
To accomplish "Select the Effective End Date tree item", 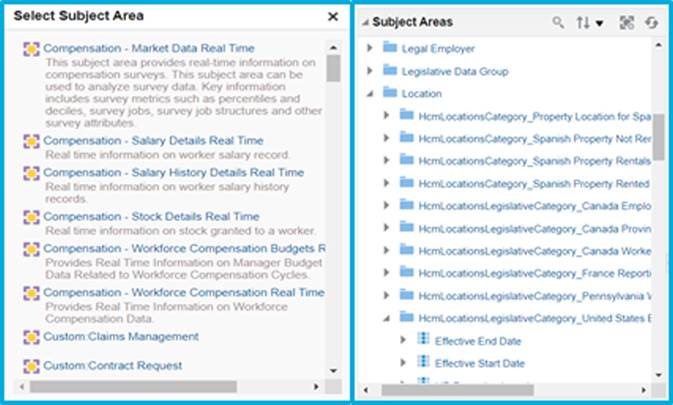I will click(x=478, y=341).
